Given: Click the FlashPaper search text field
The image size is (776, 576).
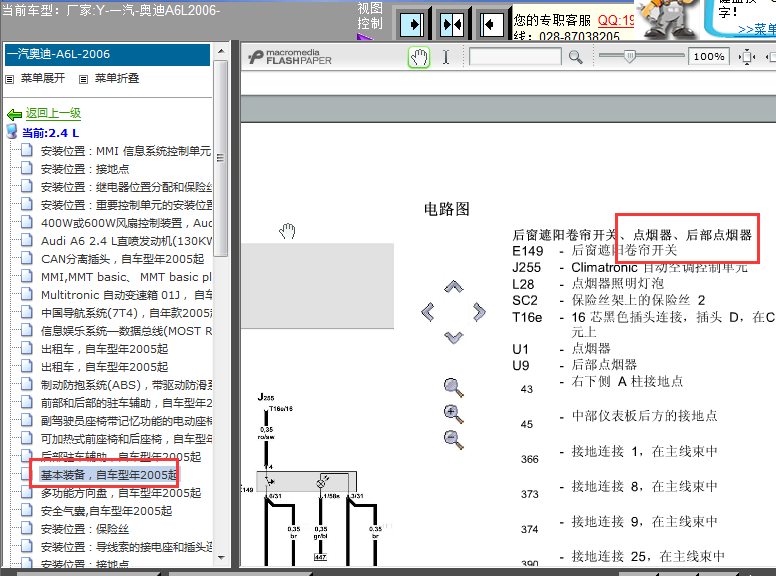Looking at the screenshot, I should pyautogui.click(x=515, y=56).
